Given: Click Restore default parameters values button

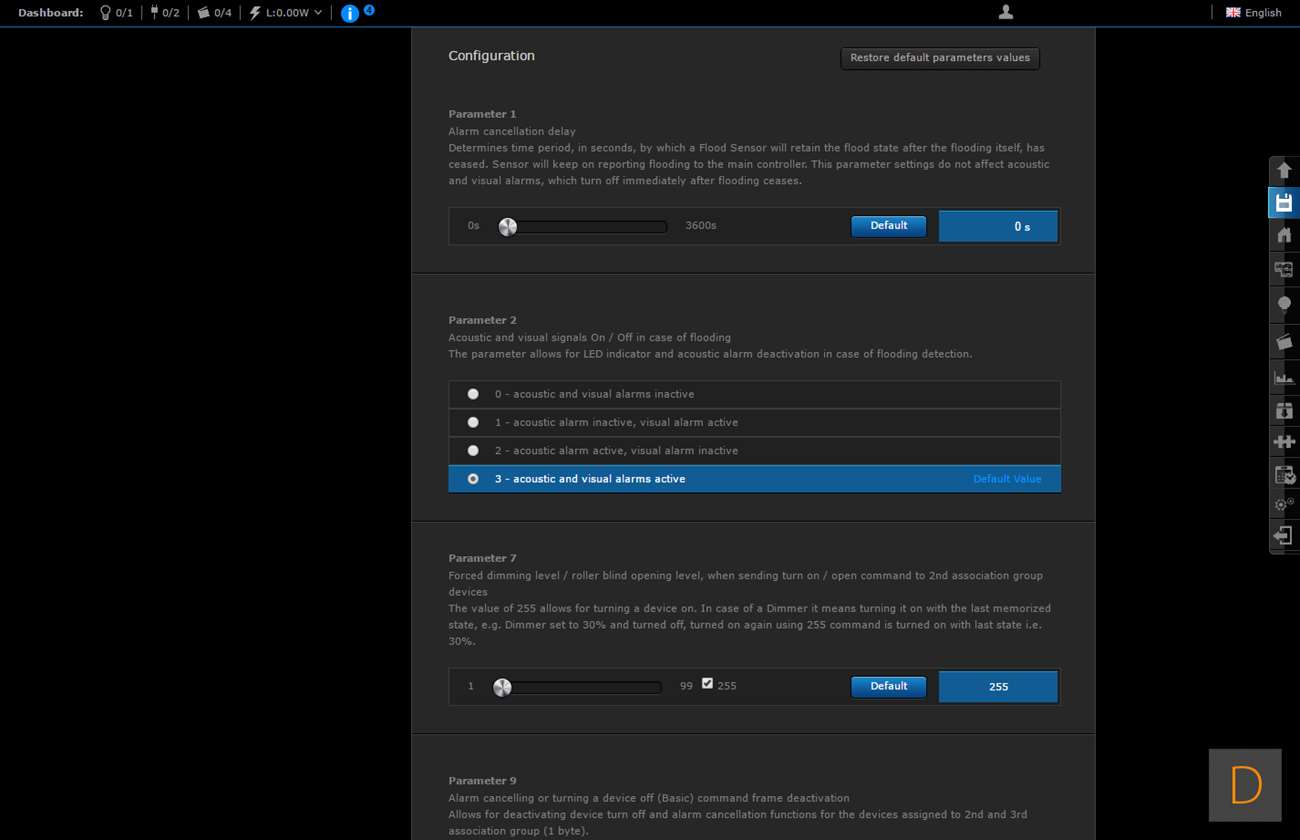Looking at the screenshot, I should click(939, 58).
